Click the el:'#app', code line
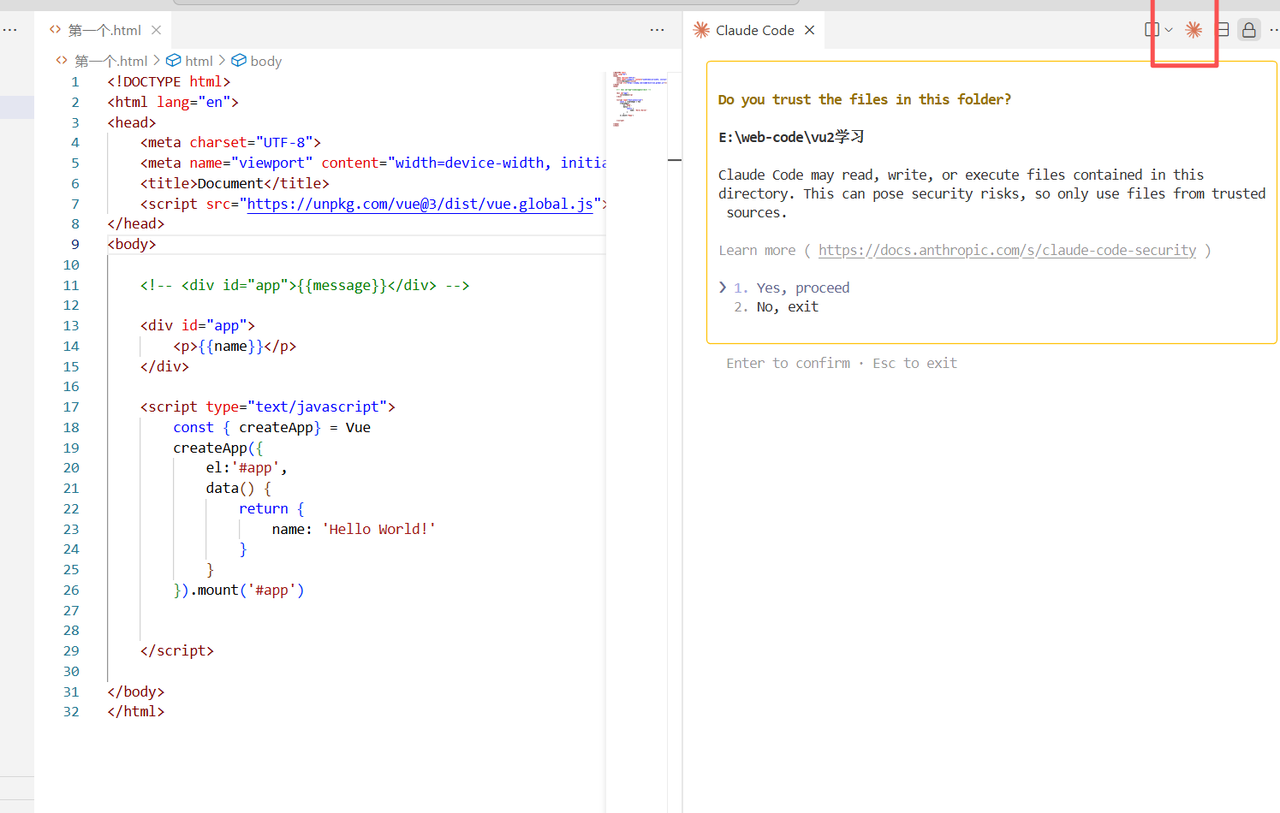The width and height of the screenshot is (1280, 813). [247, 468]
